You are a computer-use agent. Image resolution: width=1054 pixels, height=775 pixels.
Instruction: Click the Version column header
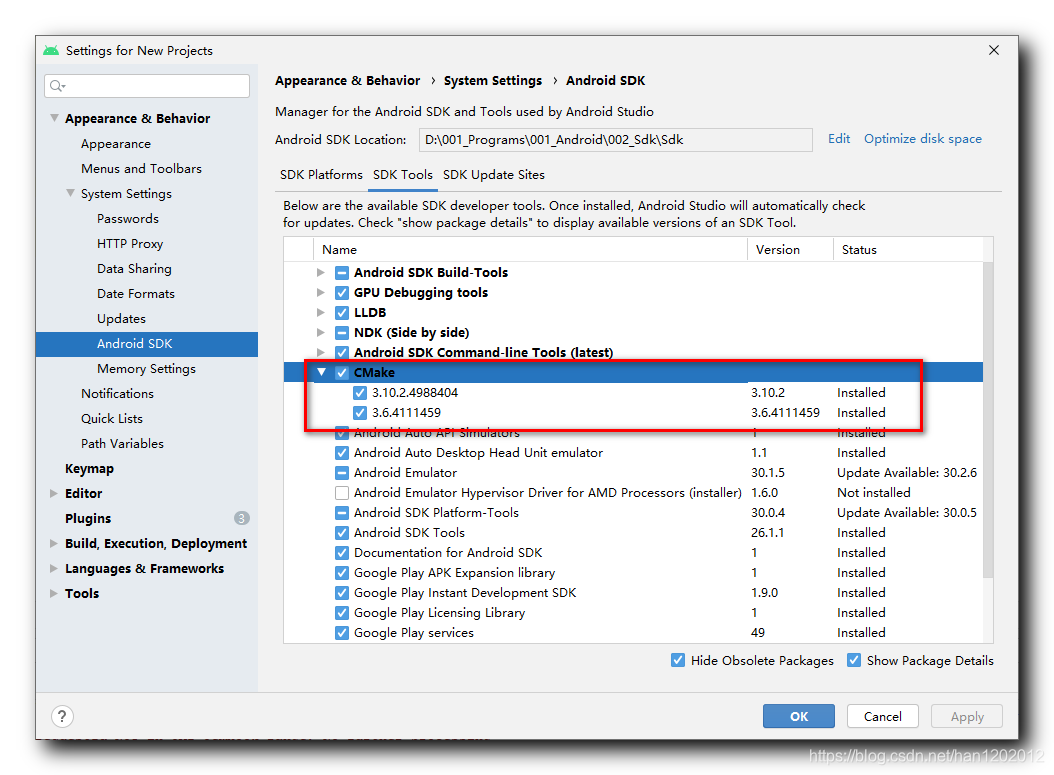[x=790, y=250]
